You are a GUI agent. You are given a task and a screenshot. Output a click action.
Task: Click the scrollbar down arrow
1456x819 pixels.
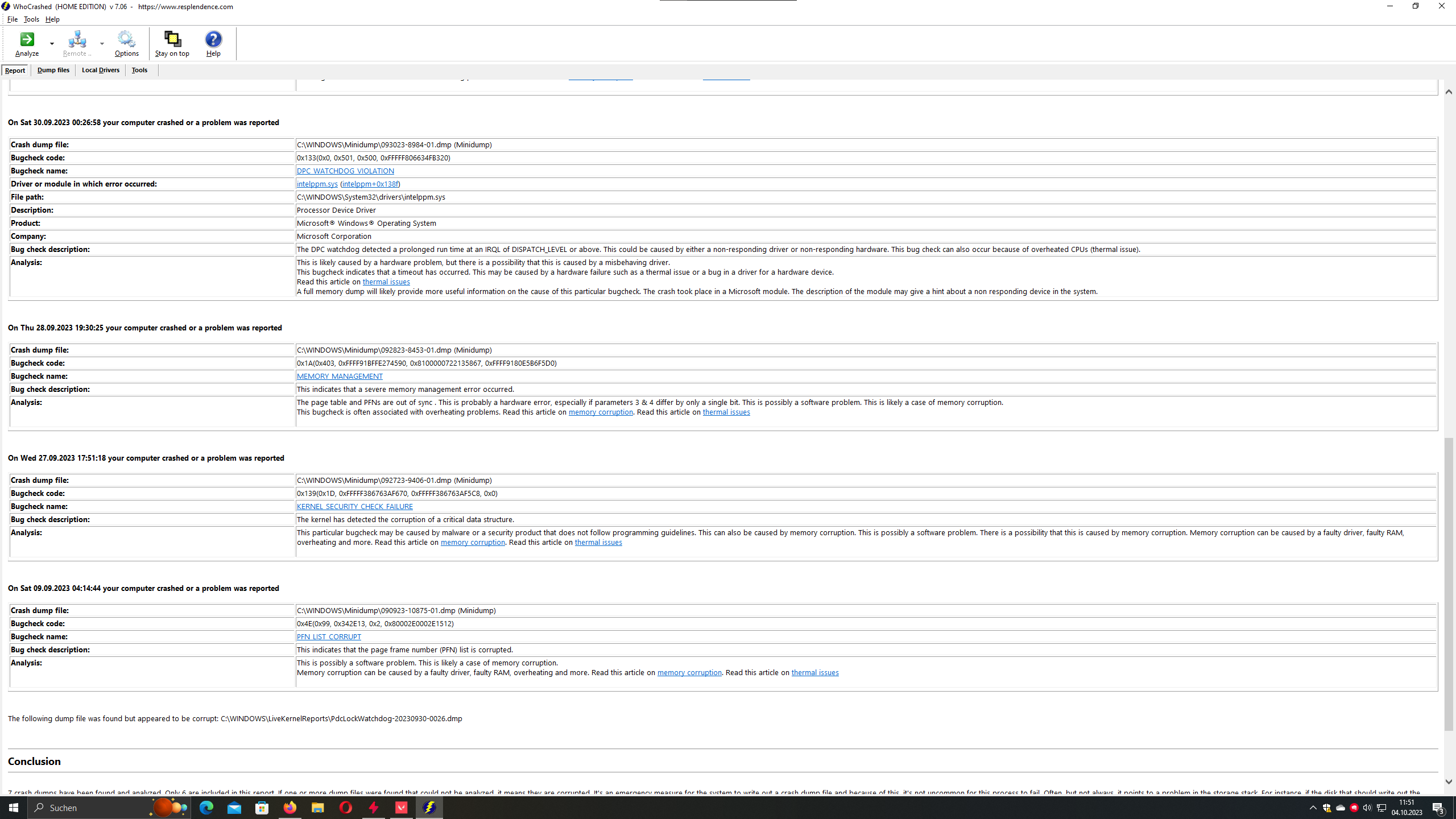point(1449,781)
